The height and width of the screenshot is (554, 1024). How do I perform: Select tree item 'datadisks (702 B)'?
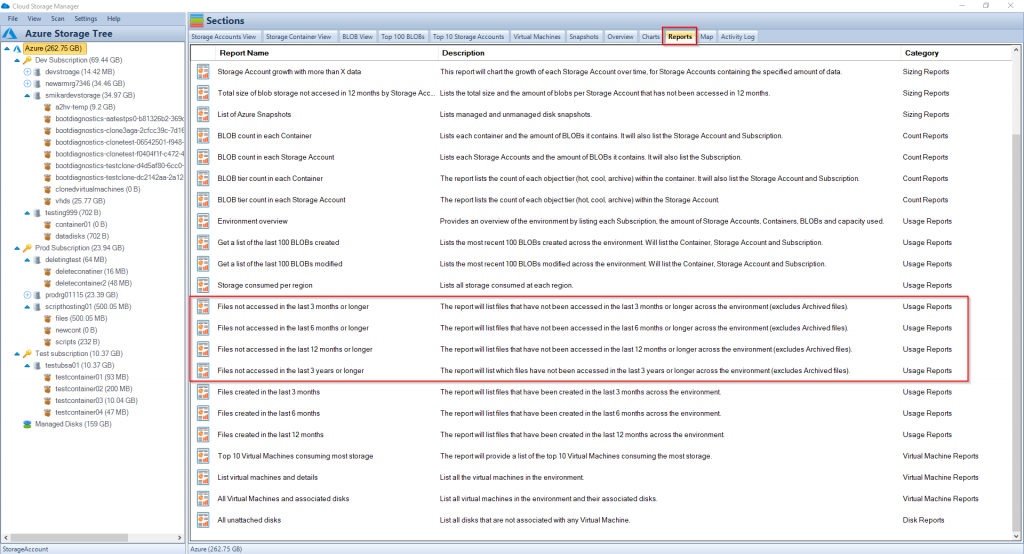(x=82, y=236)
